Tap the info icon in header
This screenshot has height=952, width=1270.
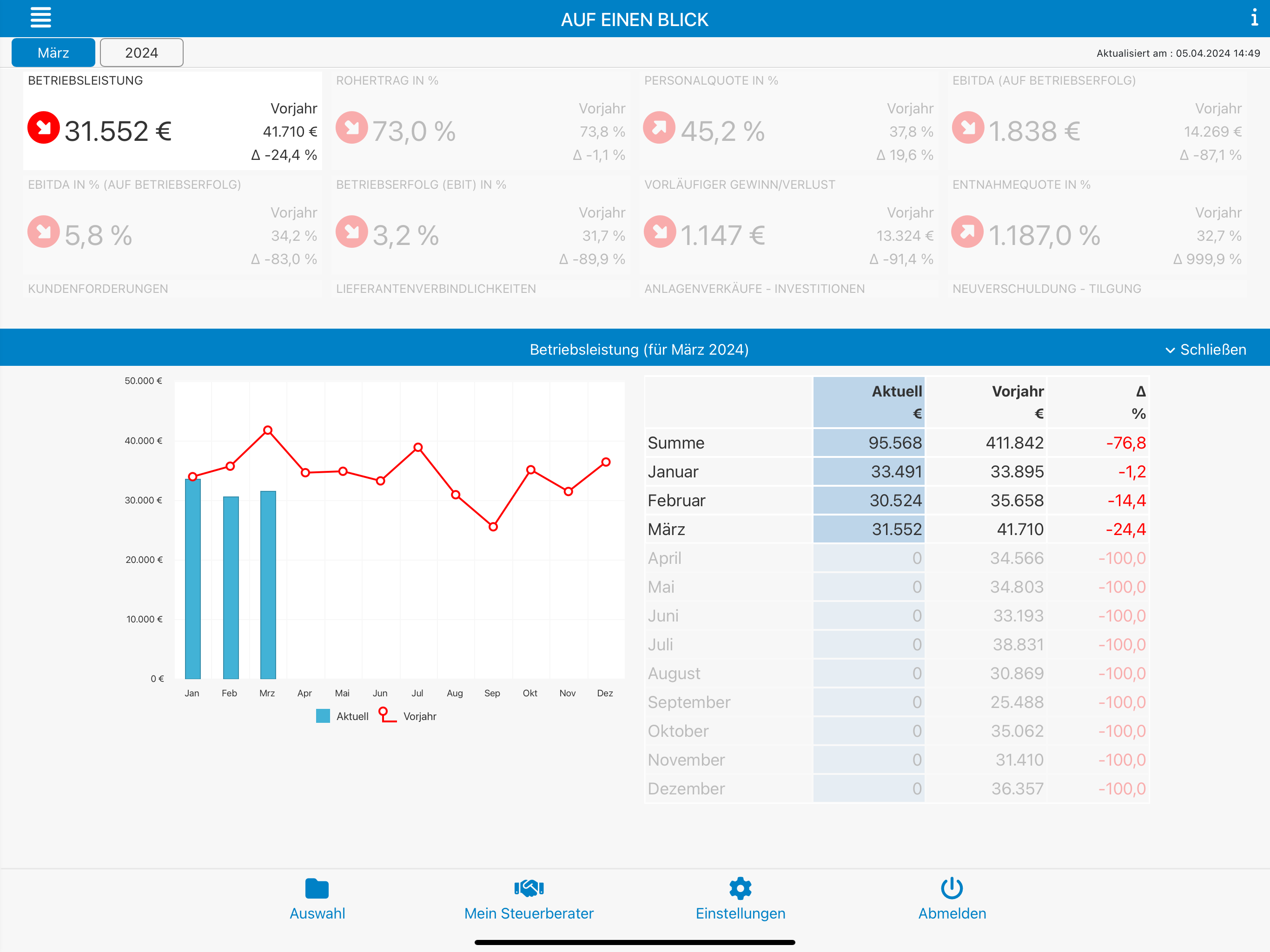coord(1254,18)
